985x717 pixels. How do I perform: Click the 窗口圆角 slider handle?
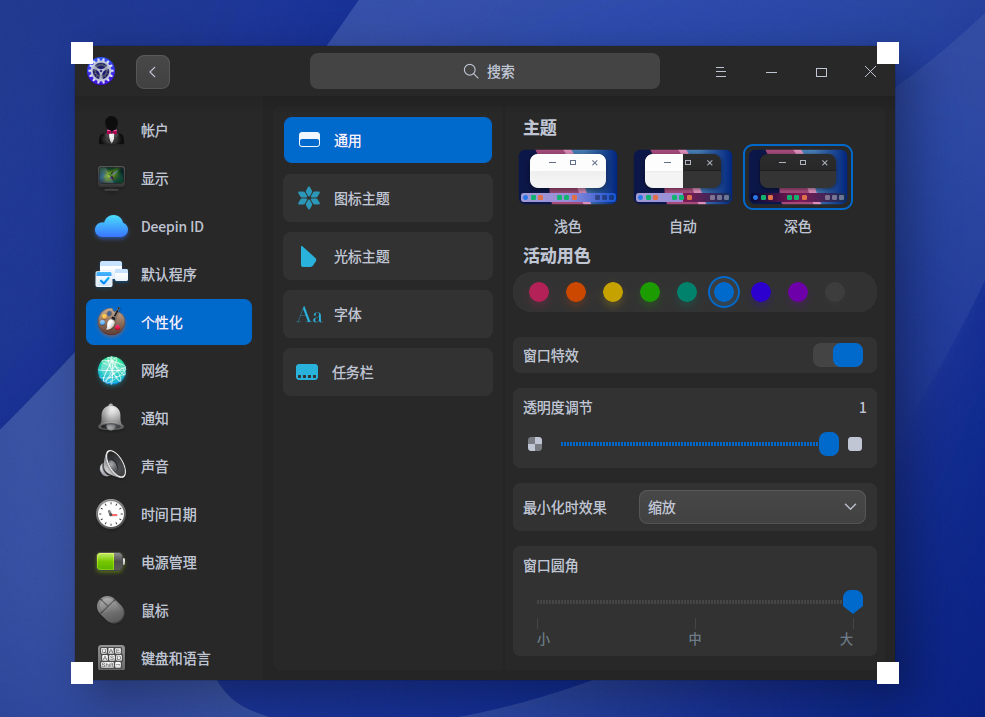coord(852,601)
